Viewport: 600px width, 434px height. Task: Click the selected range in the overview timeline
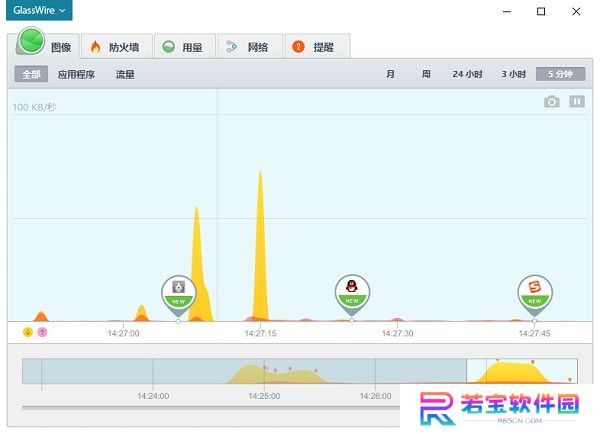(522, 371)
